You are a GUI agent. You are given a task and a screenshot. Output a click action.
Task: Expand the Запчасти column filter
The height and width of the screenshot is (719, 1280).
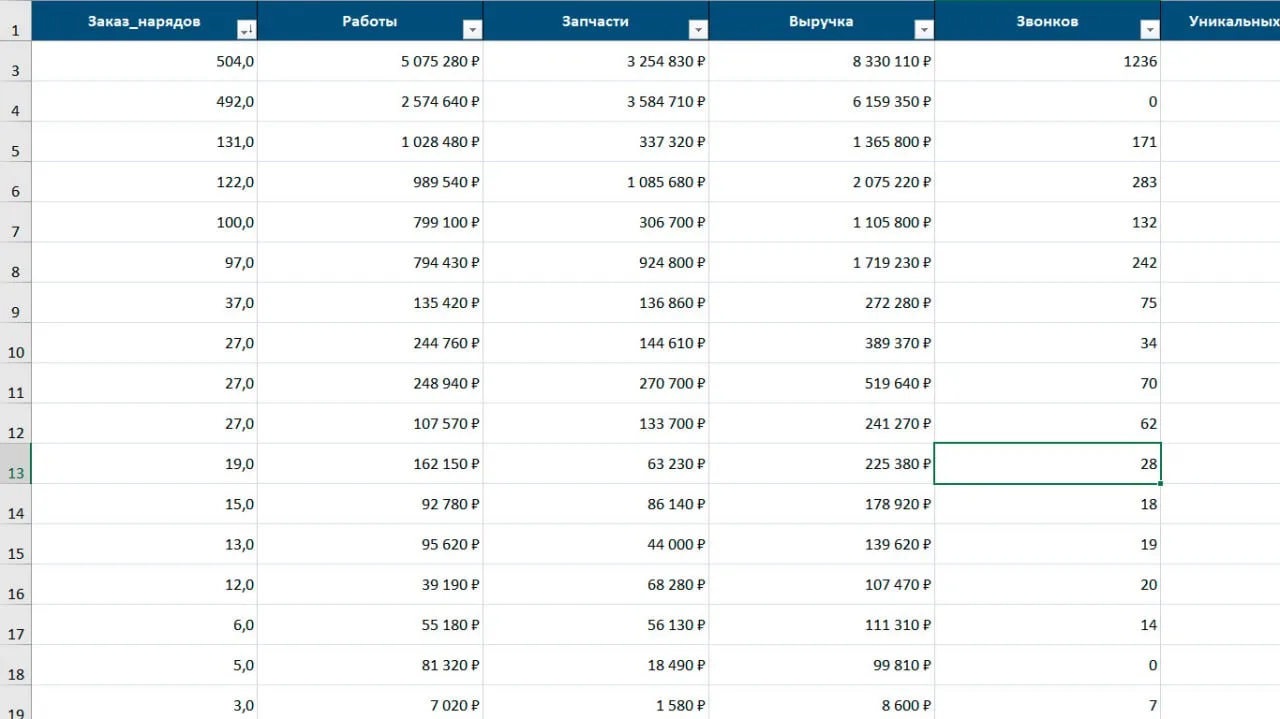pyautogui.click(x=698, y=30)
